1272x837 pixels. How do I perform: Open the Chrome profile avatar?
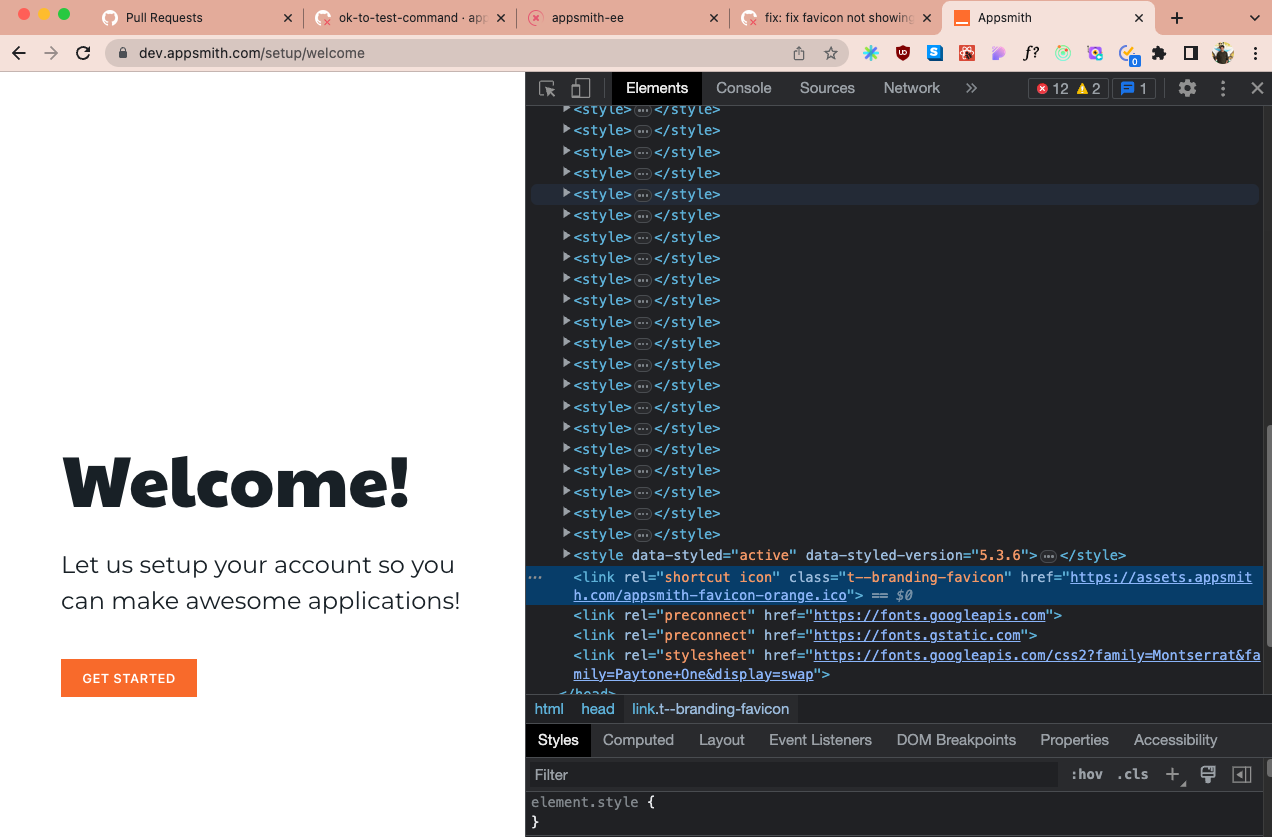coord(1222,53)
